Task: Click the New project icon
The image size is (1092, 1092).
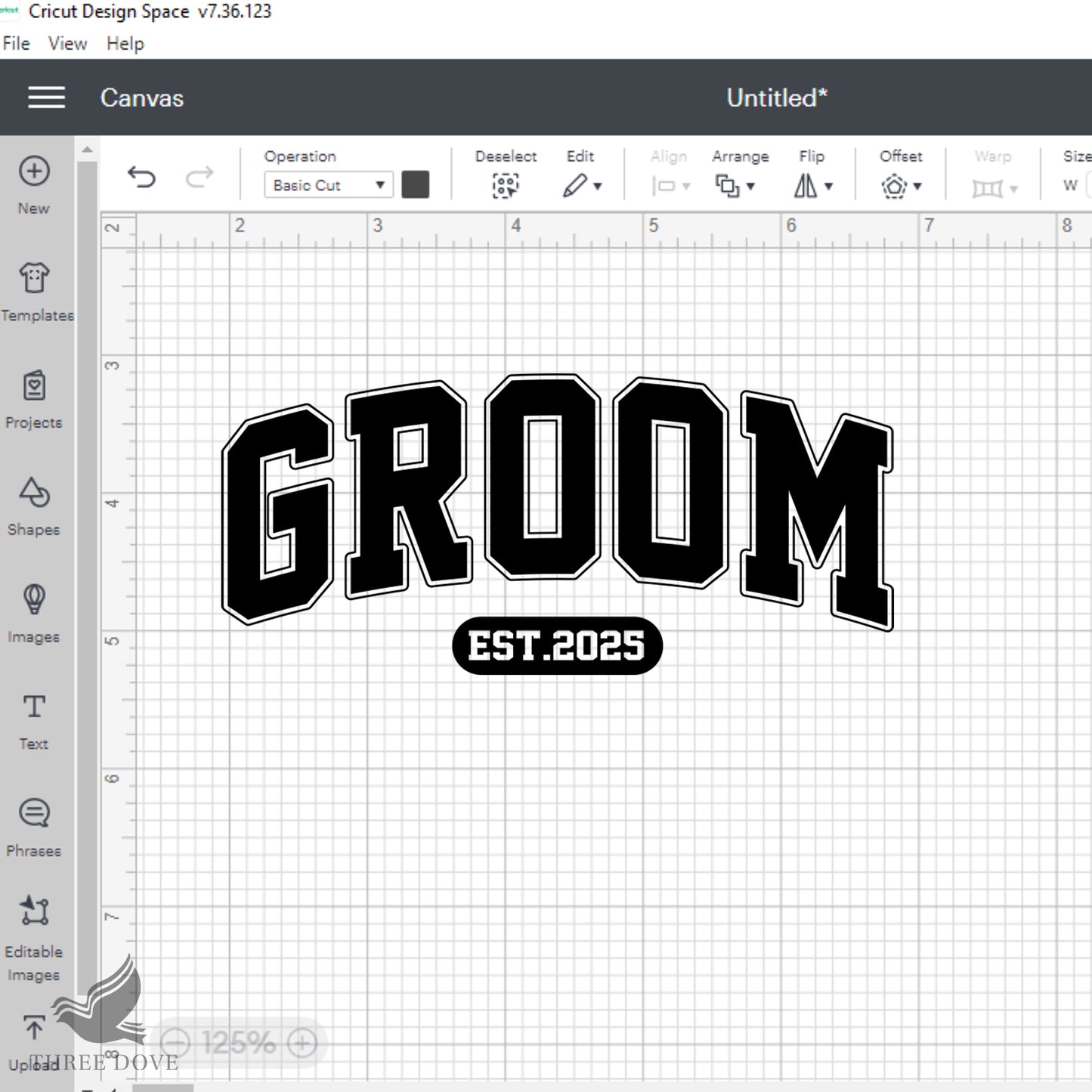Action: (x=34, y=172)
